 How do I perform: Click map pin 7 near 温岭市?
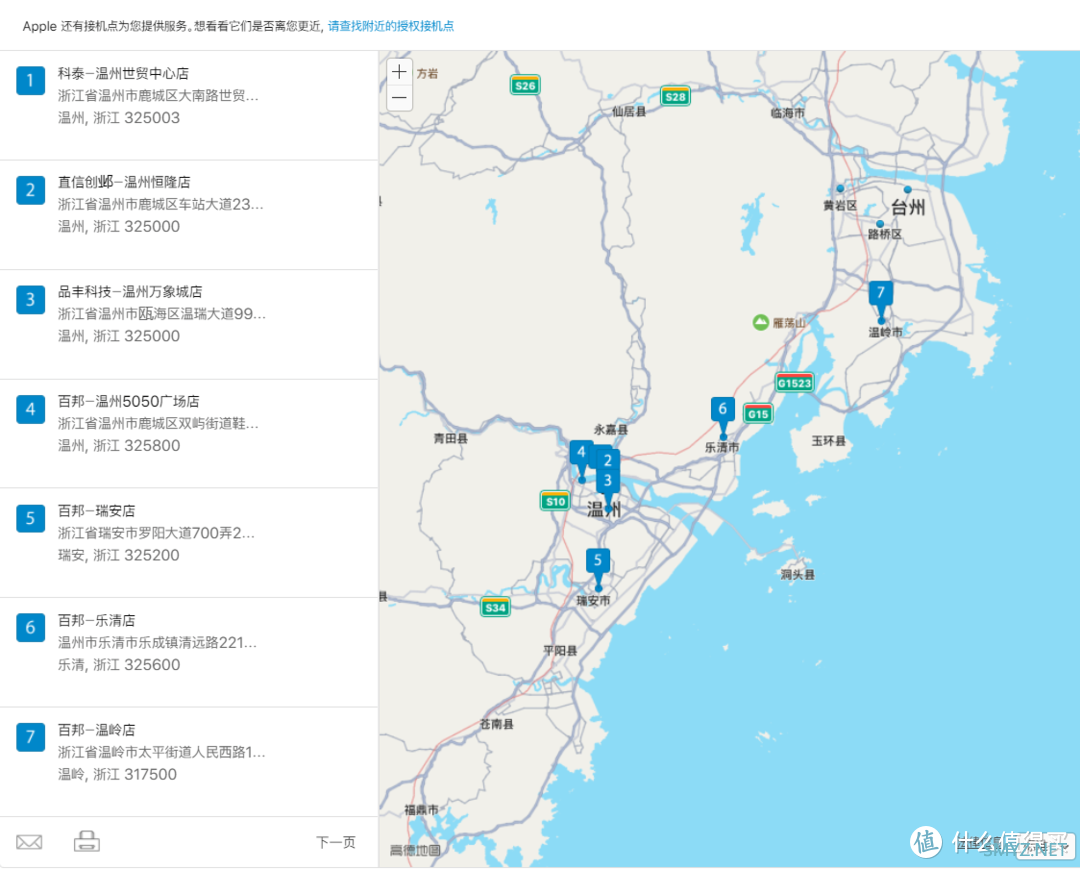click(881, 294)
